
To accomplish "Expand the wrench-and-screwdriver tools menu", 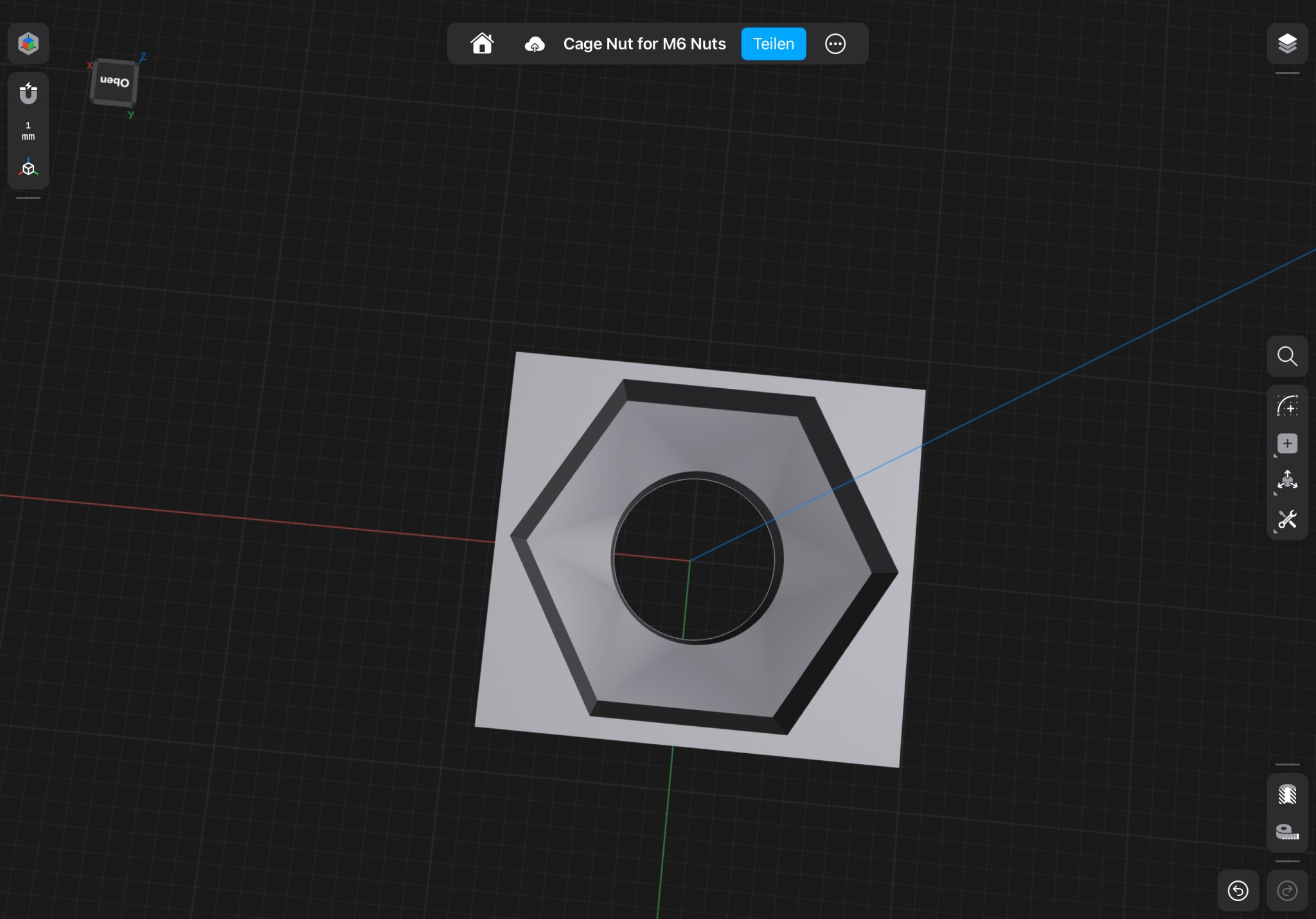I will (x=1287, y=519).
